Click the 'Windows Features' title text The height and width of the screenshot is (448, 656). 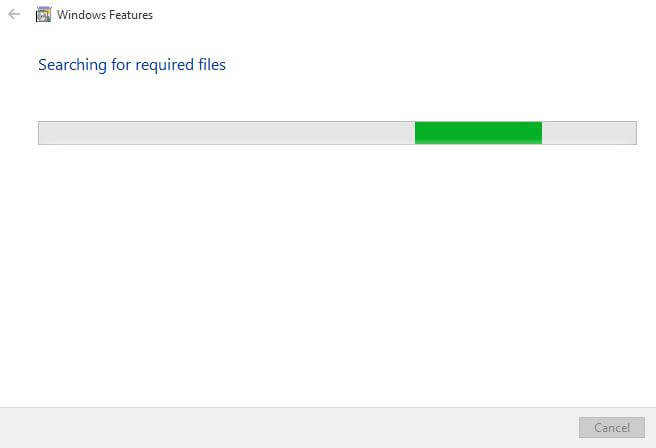click(x=105, y=15)
